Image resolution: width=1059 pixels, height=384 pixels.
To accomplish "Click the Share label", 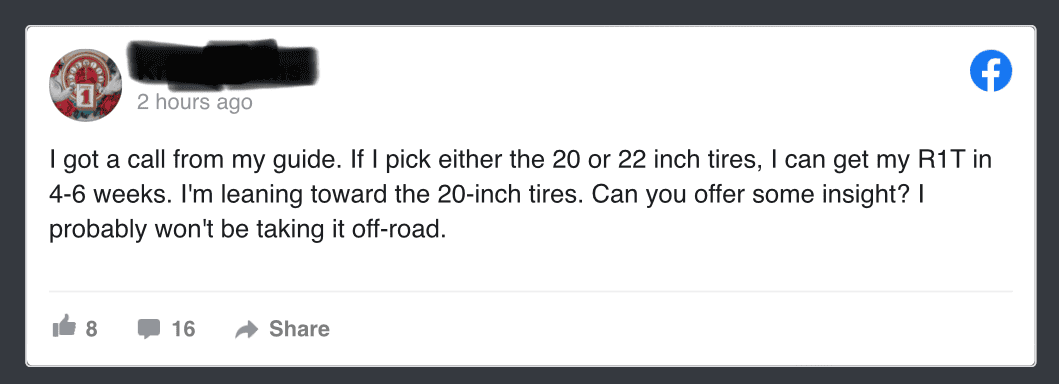I will click(299, 329).
